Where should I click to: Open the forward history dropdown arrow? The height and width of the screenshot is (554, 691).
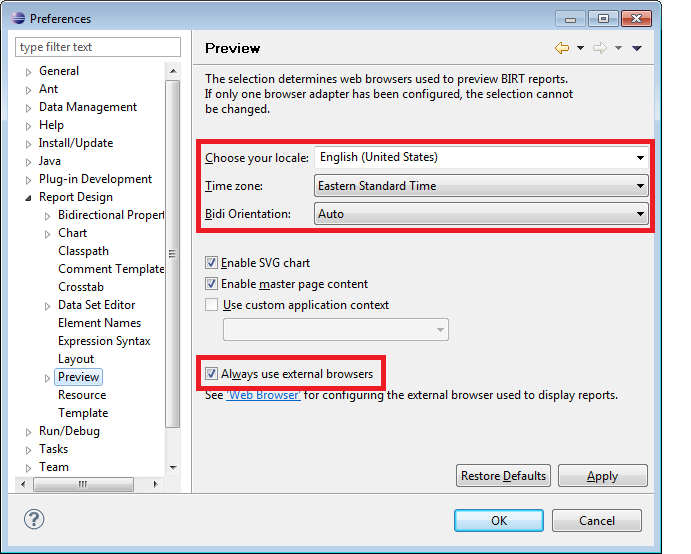click(x=618, y=48)
